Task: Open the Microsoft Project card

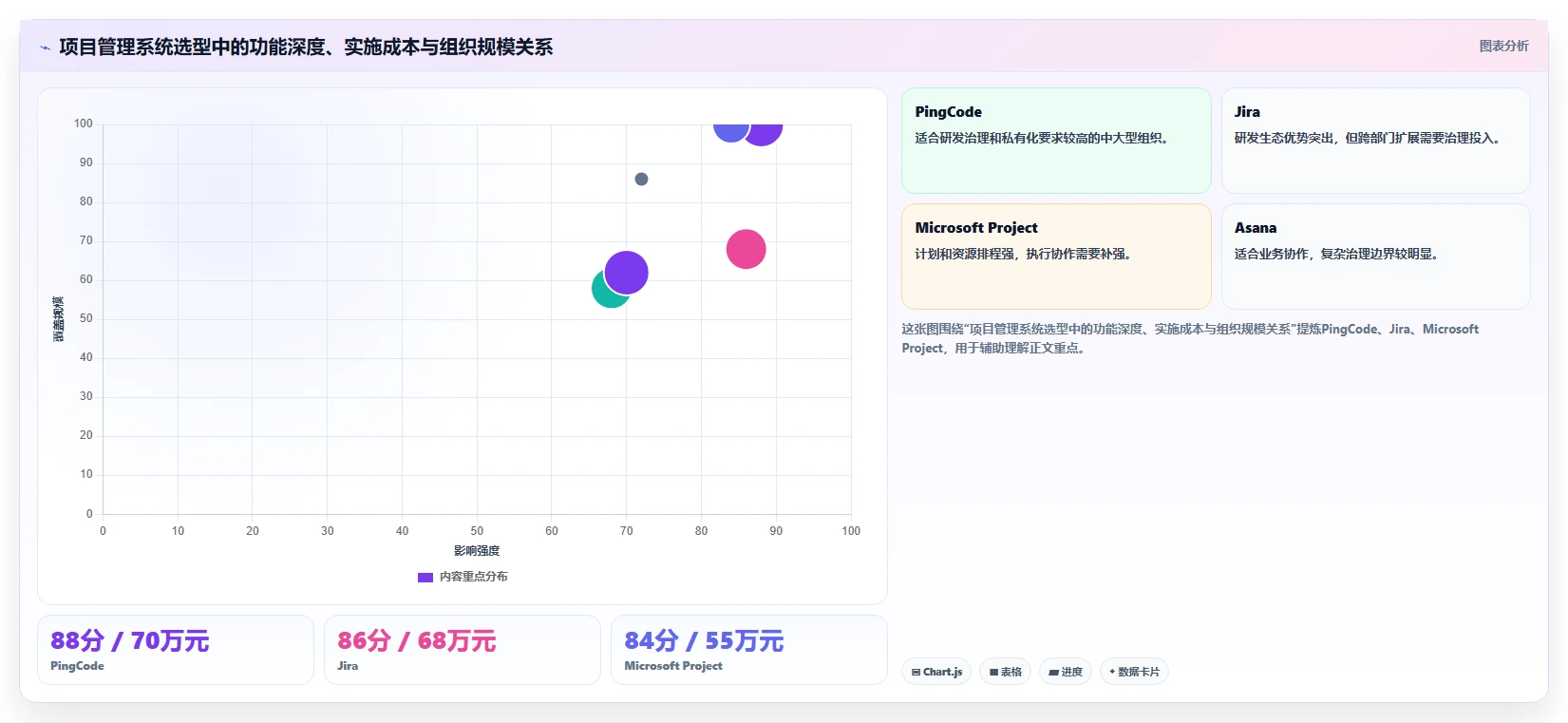Action: (x=1056, y=257)
